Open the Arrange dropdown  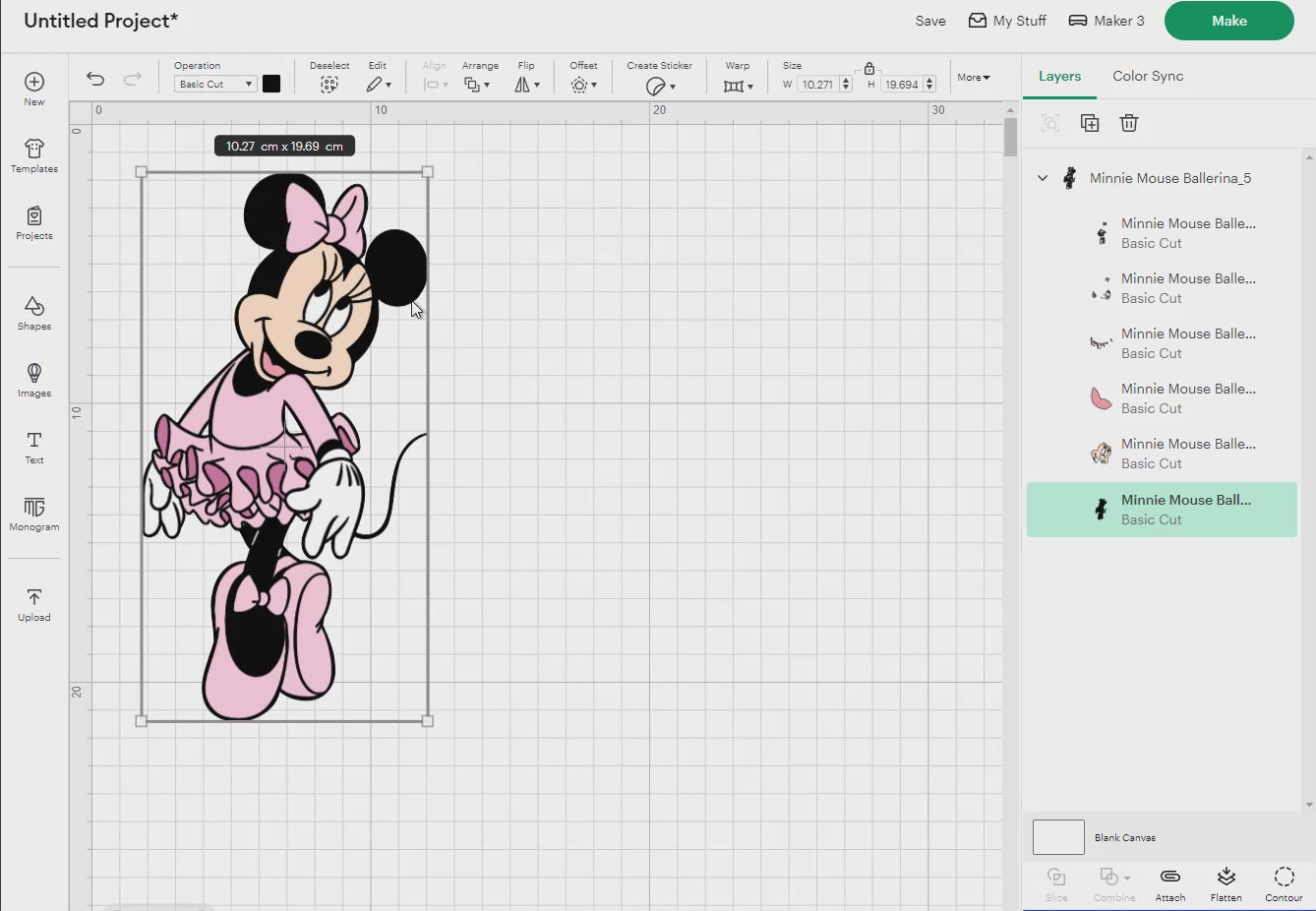[478, 85]
